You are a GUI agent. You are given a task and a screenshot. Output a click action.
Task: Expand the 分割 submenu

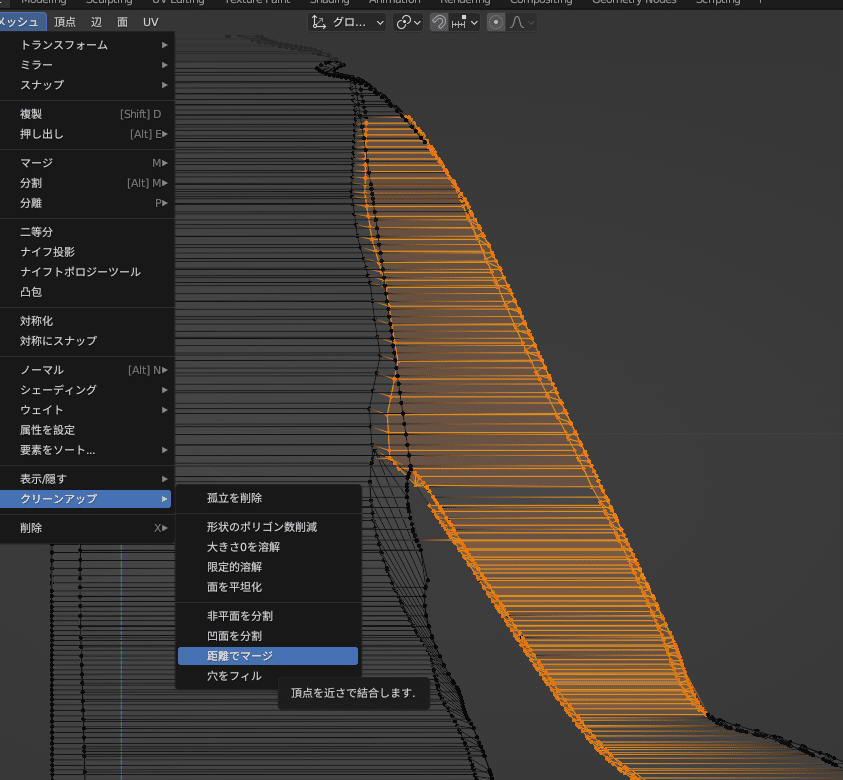(86, 183)
